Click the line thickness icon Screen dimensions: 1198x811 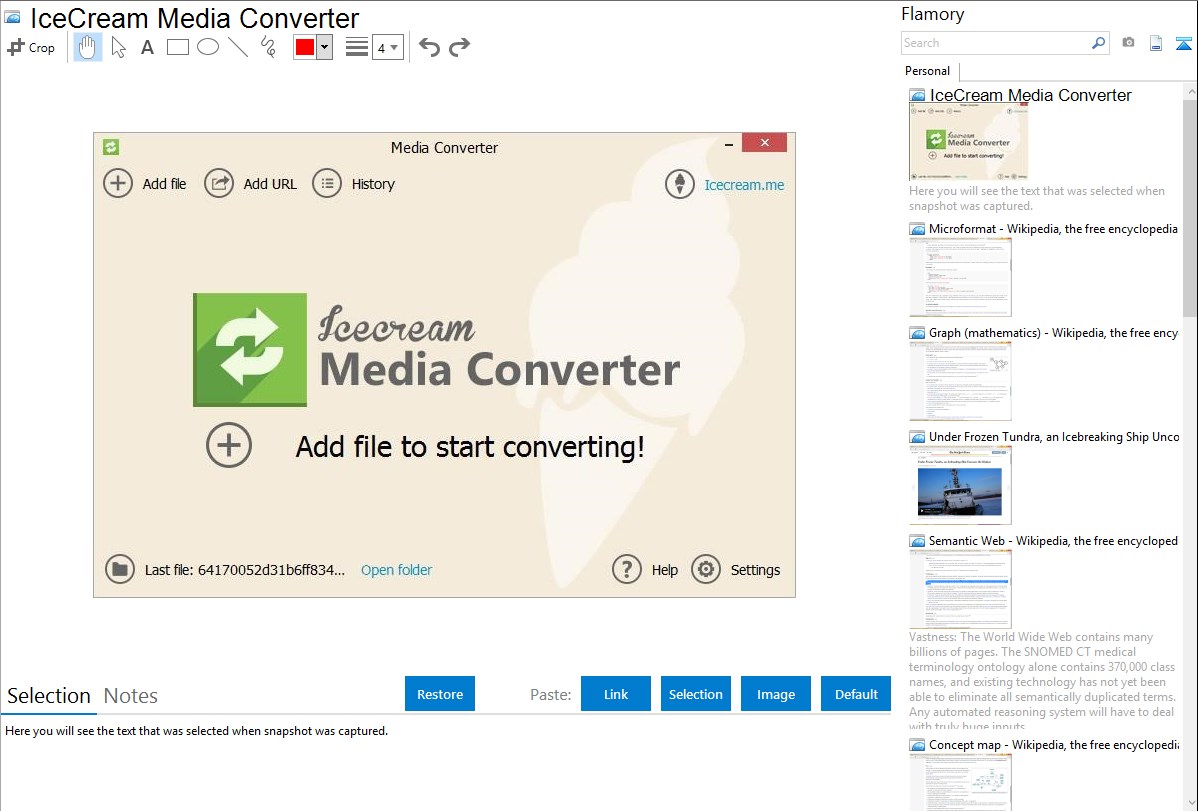tap(357, 47)
